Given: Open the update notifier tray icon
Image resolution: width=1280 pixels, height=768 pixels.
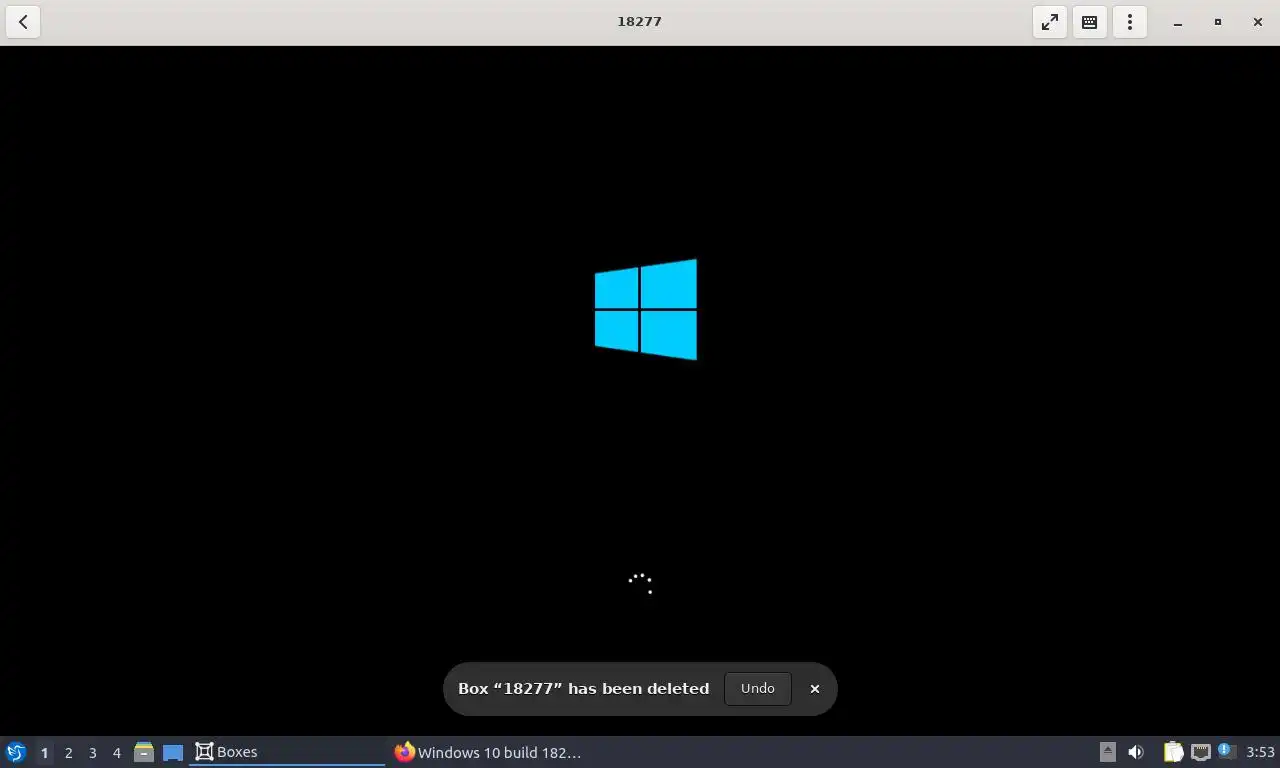Looking at the screenshot, I should click(1227, 751).
